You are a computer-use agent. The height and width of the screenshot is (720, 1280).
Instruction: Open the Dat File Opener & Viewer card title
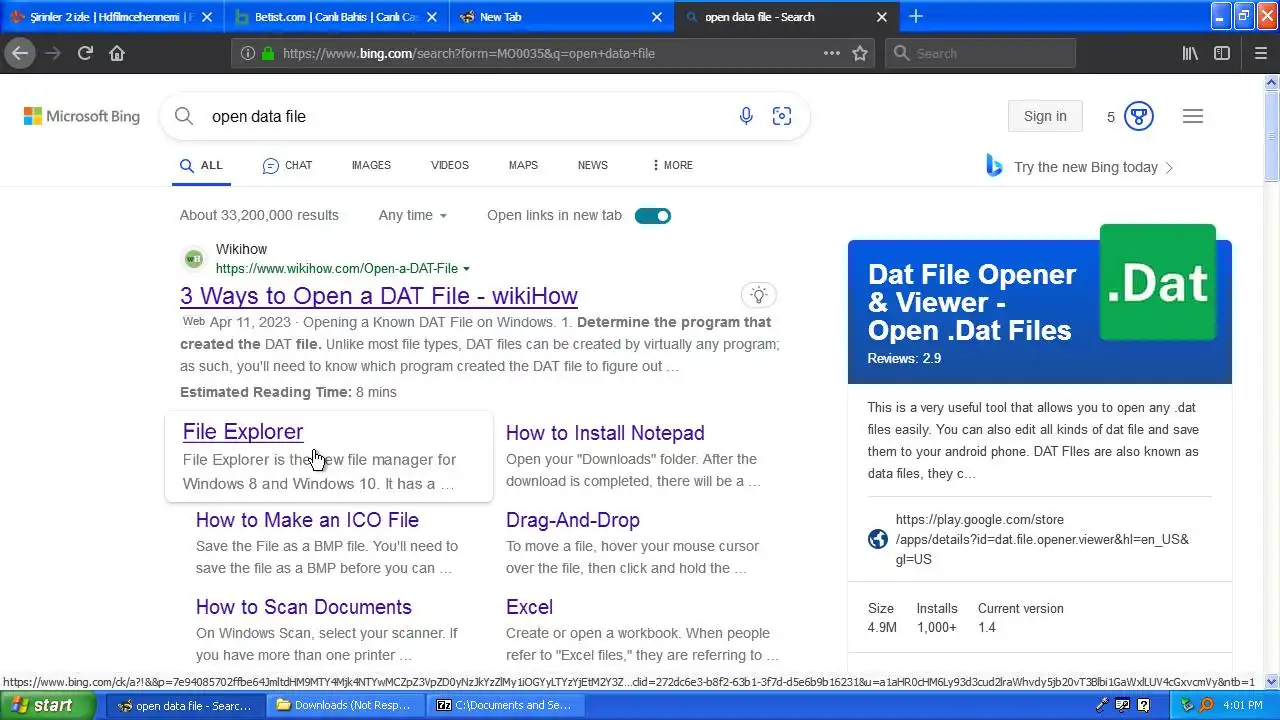(x=972, y=302)
